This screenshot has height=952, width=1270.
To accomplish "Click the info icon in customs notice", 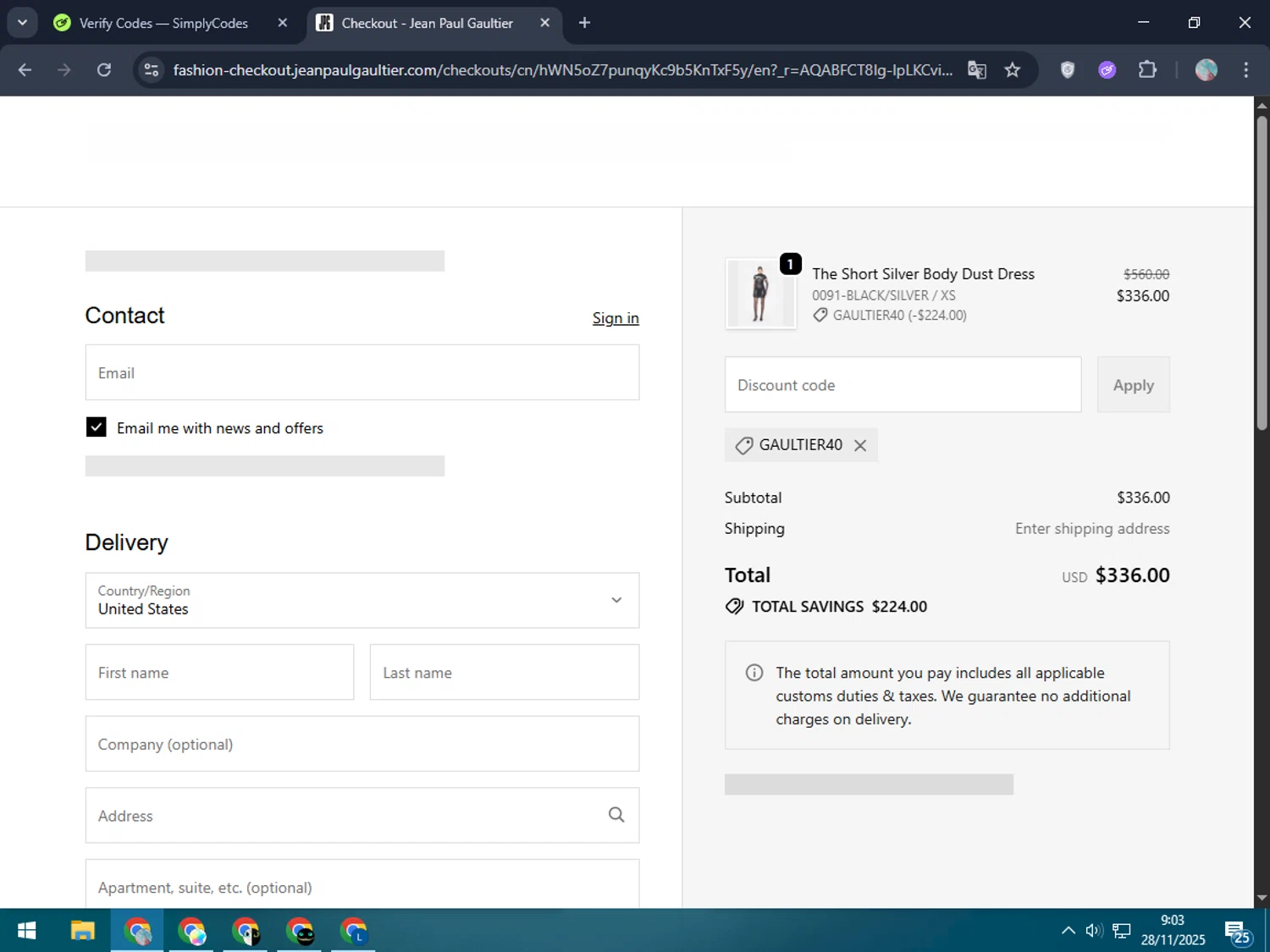I will pyautogui.click(x=754, y=673).
